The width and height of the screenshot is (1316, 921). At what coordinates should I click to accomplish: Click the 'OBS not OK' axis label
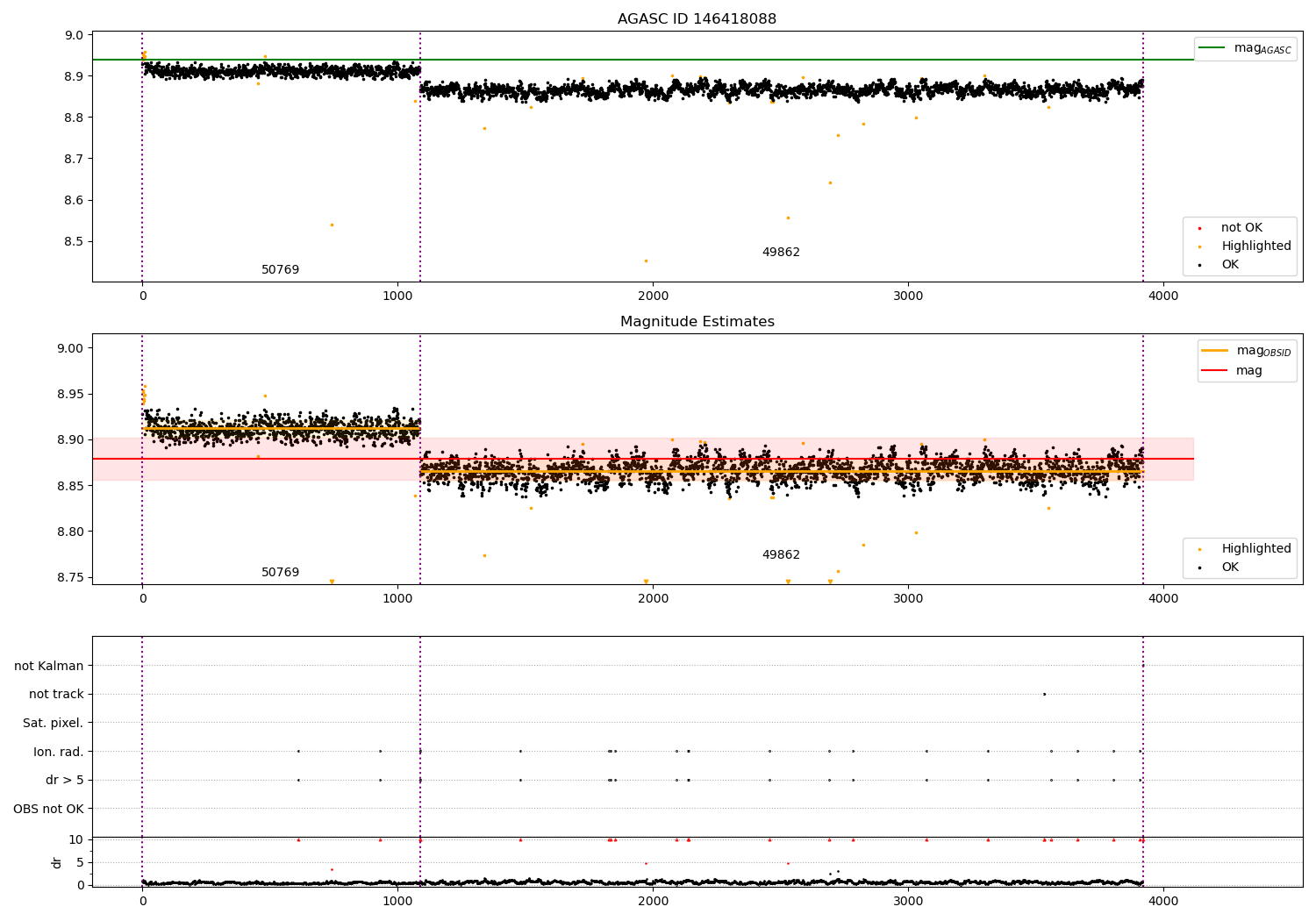(48, 809)
